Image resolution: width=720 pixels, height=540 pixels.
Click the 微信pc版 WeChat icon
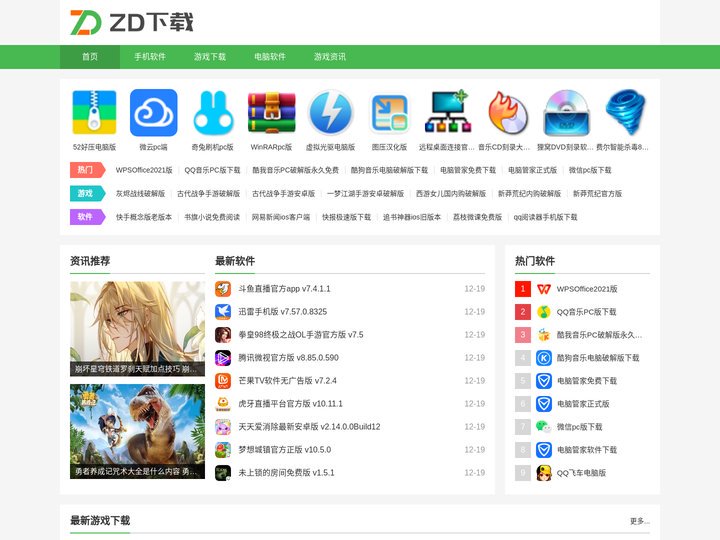tap(544, 427)
